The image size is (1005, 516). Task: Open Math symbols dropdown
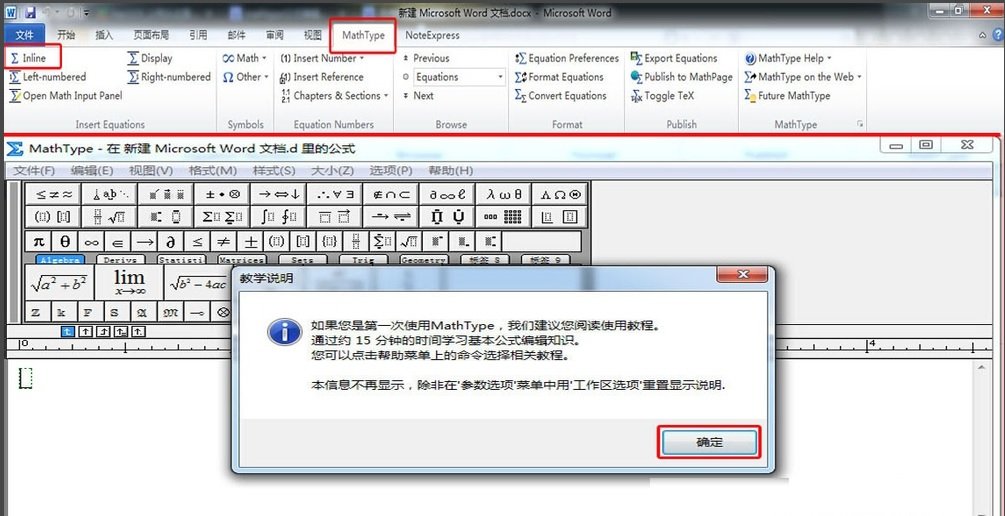pyautogui.click(x=245, y=58)
